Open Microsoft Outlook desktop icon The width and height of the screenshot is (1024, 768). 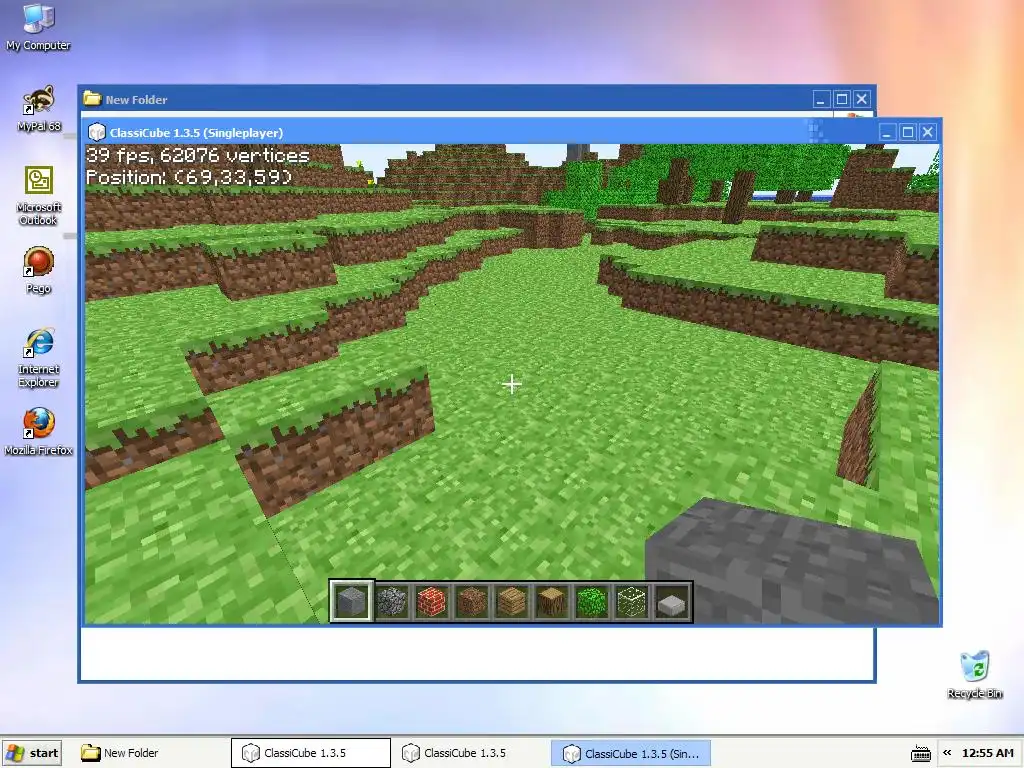point(39,196)
